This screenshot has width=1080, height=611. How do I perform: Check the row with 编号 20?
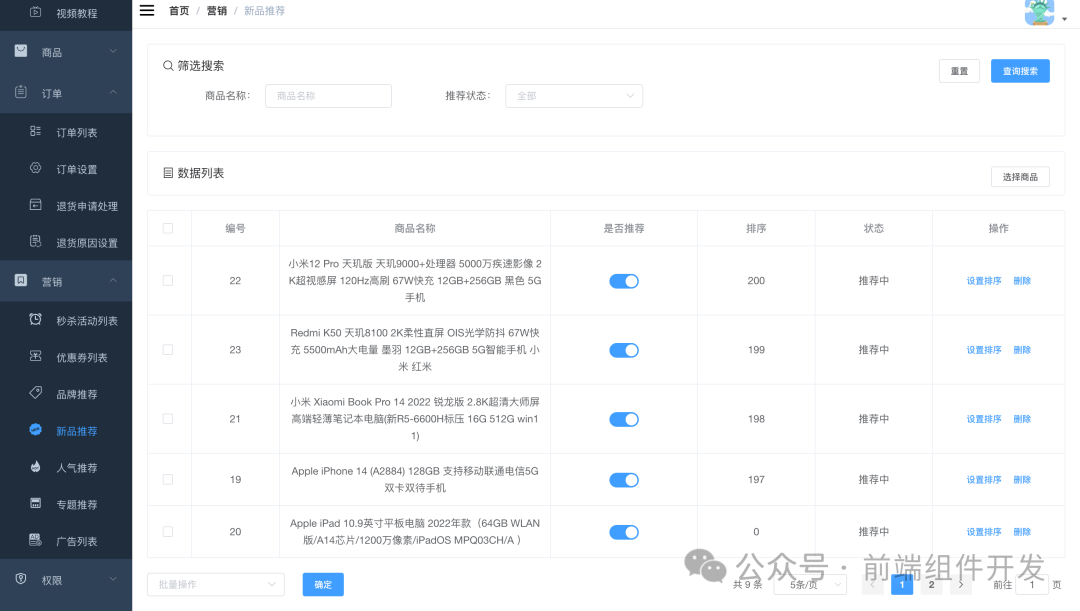(167, 532)
